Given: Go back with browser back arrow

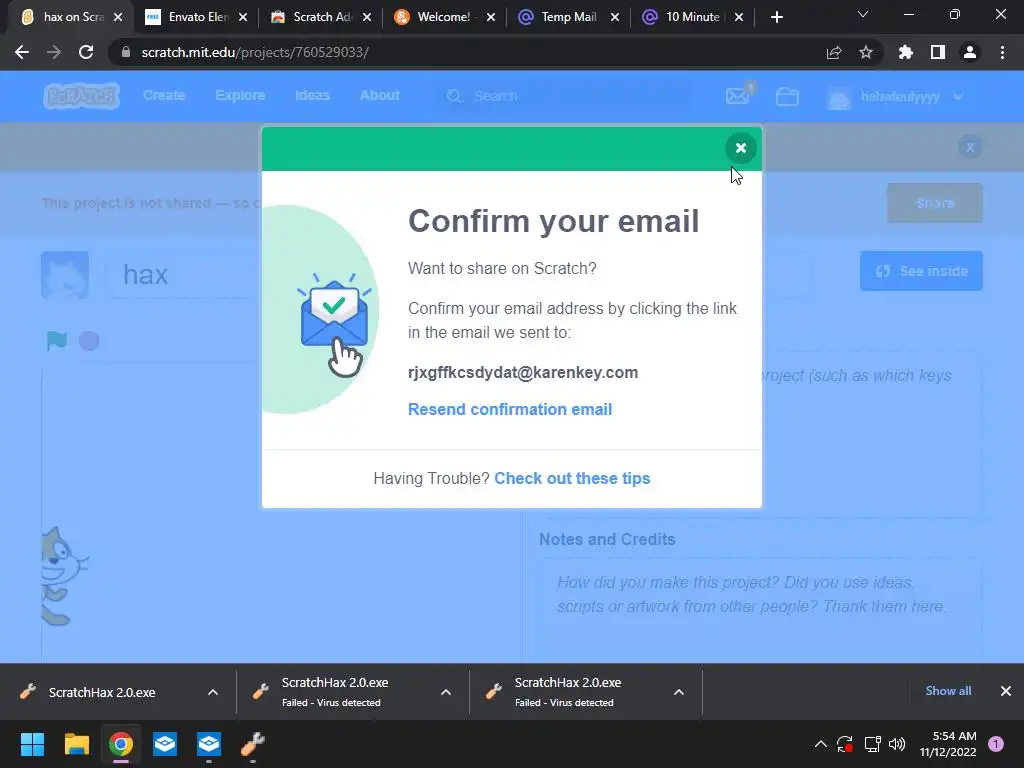Looking at the screenshot, I should [22, 52].
